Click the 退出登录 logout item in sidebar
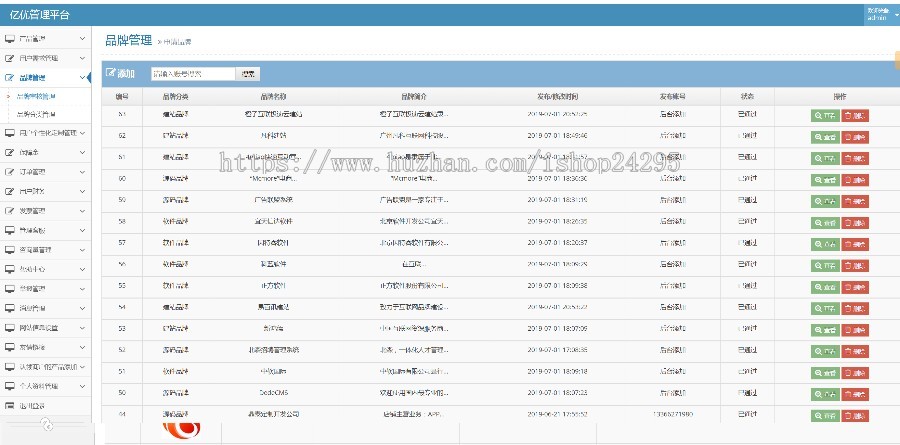The height and width of the screenshot is (445, 900). (32, 406)
